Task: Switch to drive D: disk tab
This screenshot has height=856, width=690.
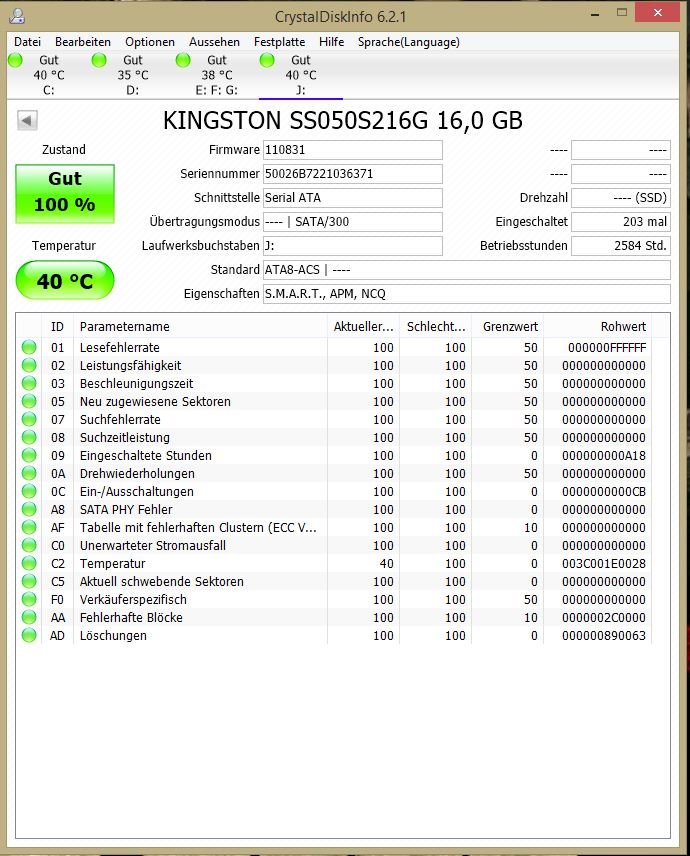Action: click(133, 75)
